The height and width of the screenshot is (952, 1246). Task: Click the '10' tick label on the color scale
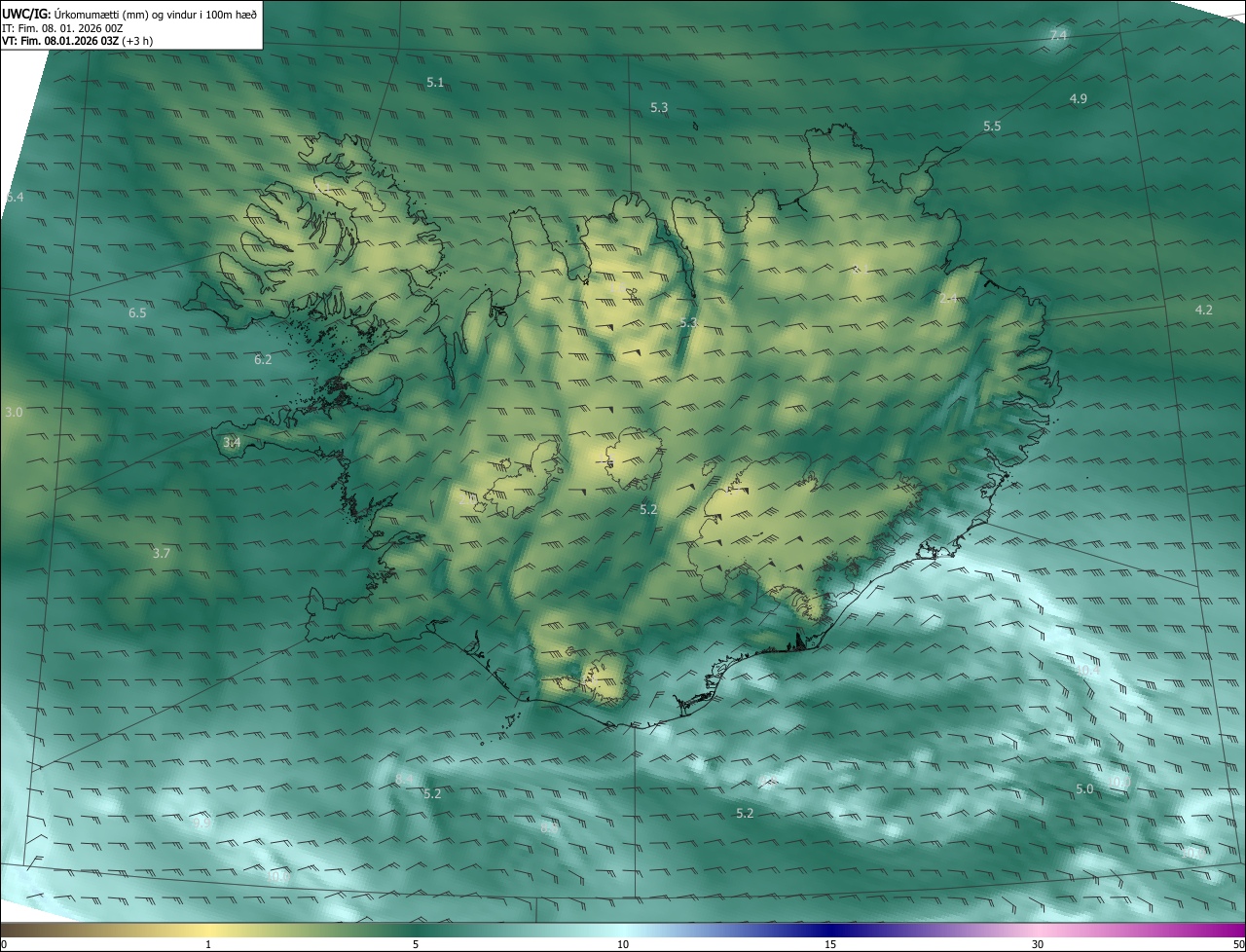(x=623, y=944)
